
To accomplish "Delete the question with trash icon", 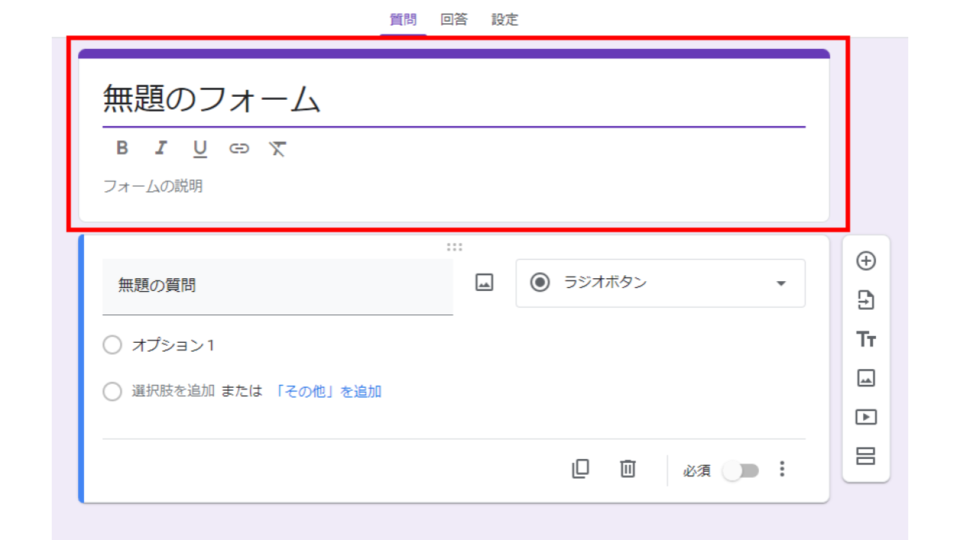I will pyautogui.click(x=628, y=468).
